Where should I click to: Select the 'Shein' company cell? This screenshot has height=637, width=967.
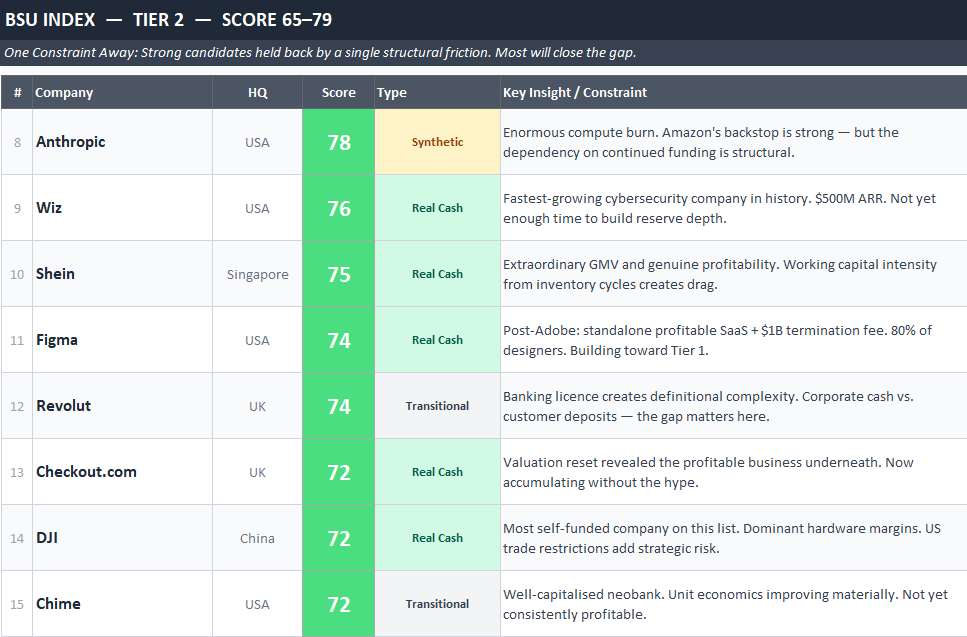click(122, 274)
